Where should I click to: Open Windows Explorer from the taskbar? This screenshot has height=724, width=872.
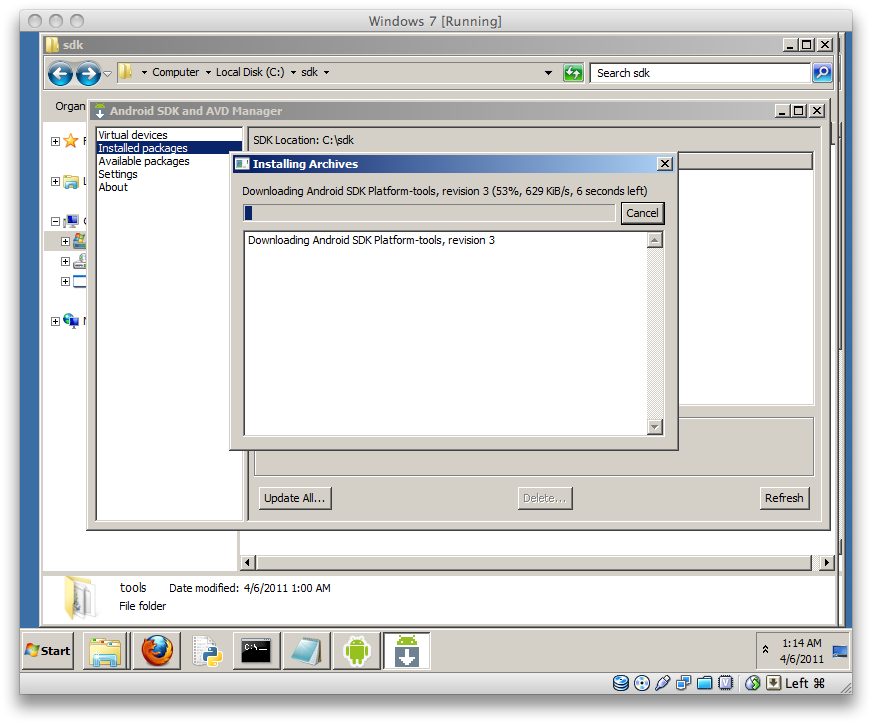[x=106, y=651]
